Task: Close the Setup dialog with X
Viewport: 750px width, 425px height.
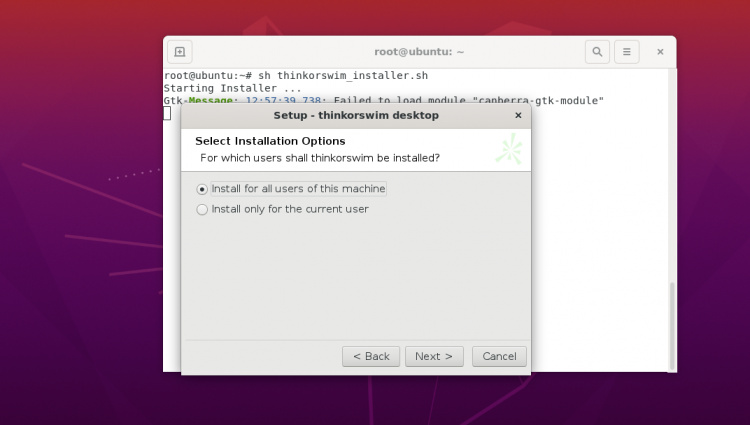Action: click(x=518, y=116)
